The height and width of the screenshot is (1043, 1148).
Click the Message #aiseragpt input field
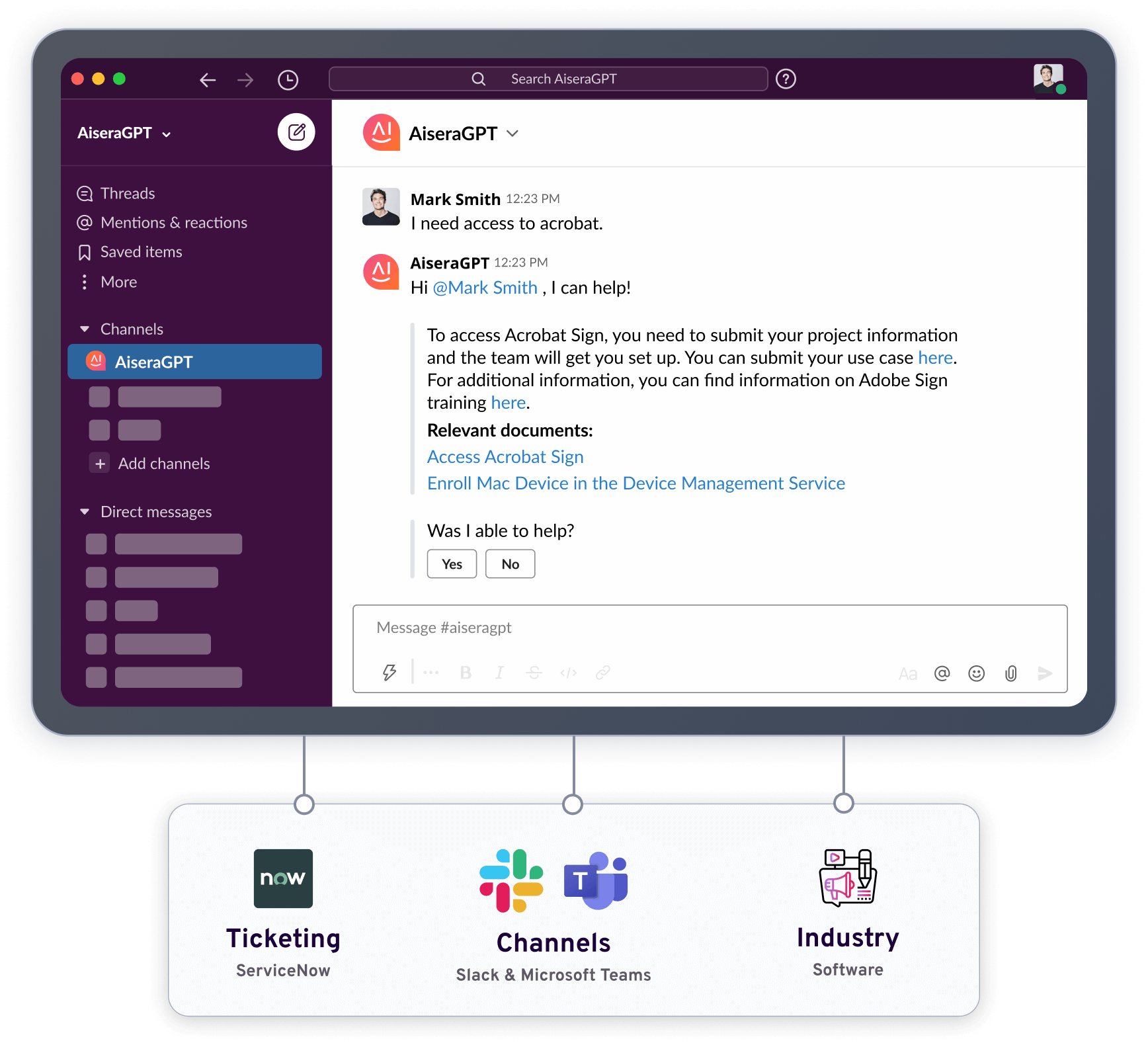click(x=709, y=628)
